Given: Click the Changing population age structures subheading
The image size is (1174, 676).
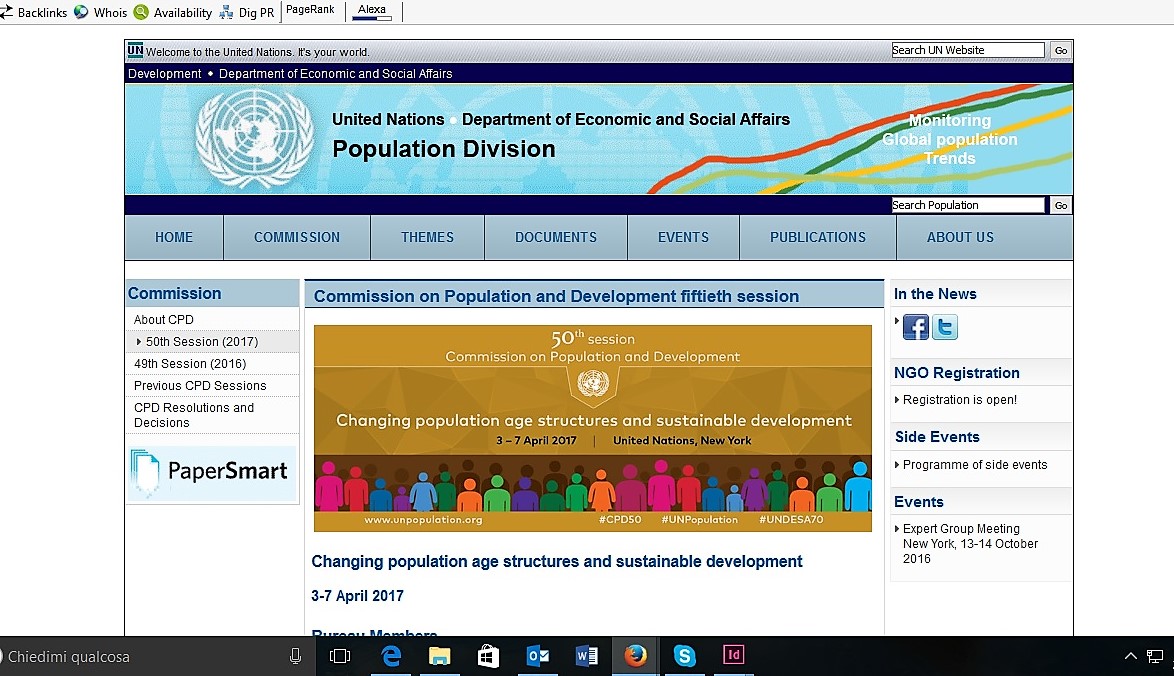Looking at the screenshot, I should (556, 561).
